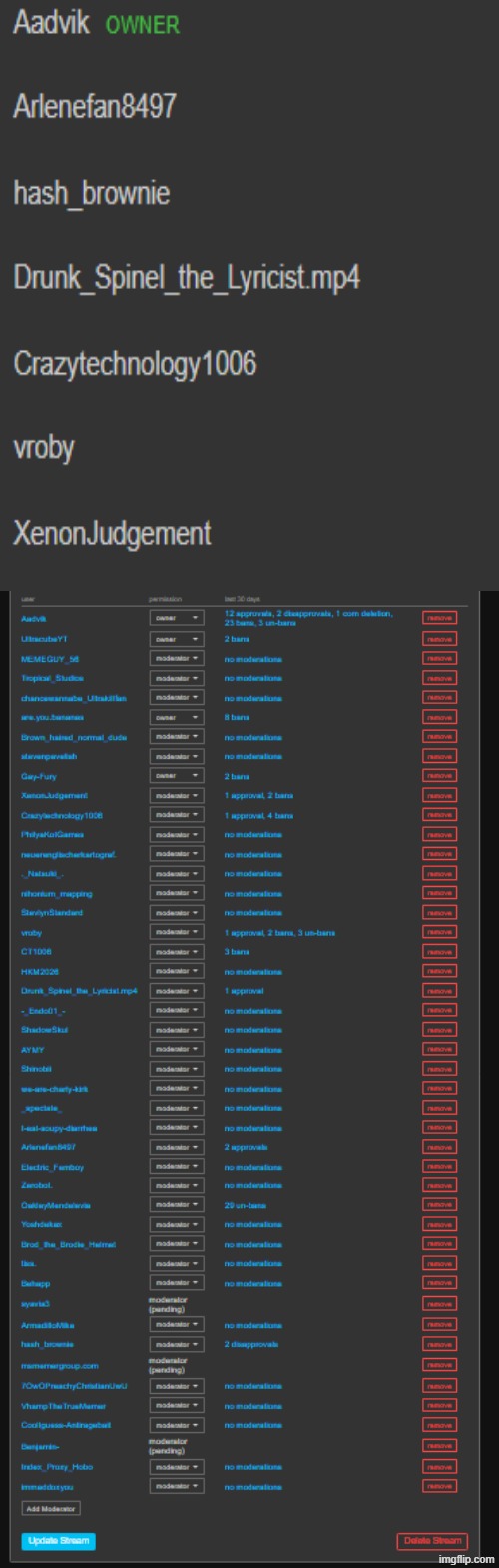Screen dimensions: 499x1568
Task: Open the Arlenefan8497 link in table
Action: pos(49,1147)
